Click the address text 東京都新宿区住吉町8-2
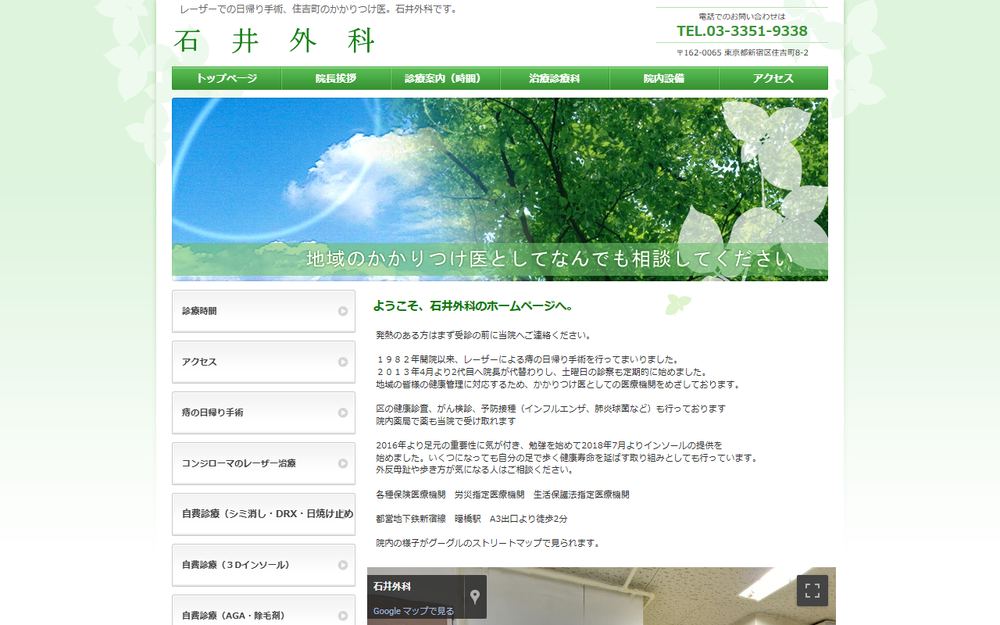The image size is (1000, 625). click(766, 53)
